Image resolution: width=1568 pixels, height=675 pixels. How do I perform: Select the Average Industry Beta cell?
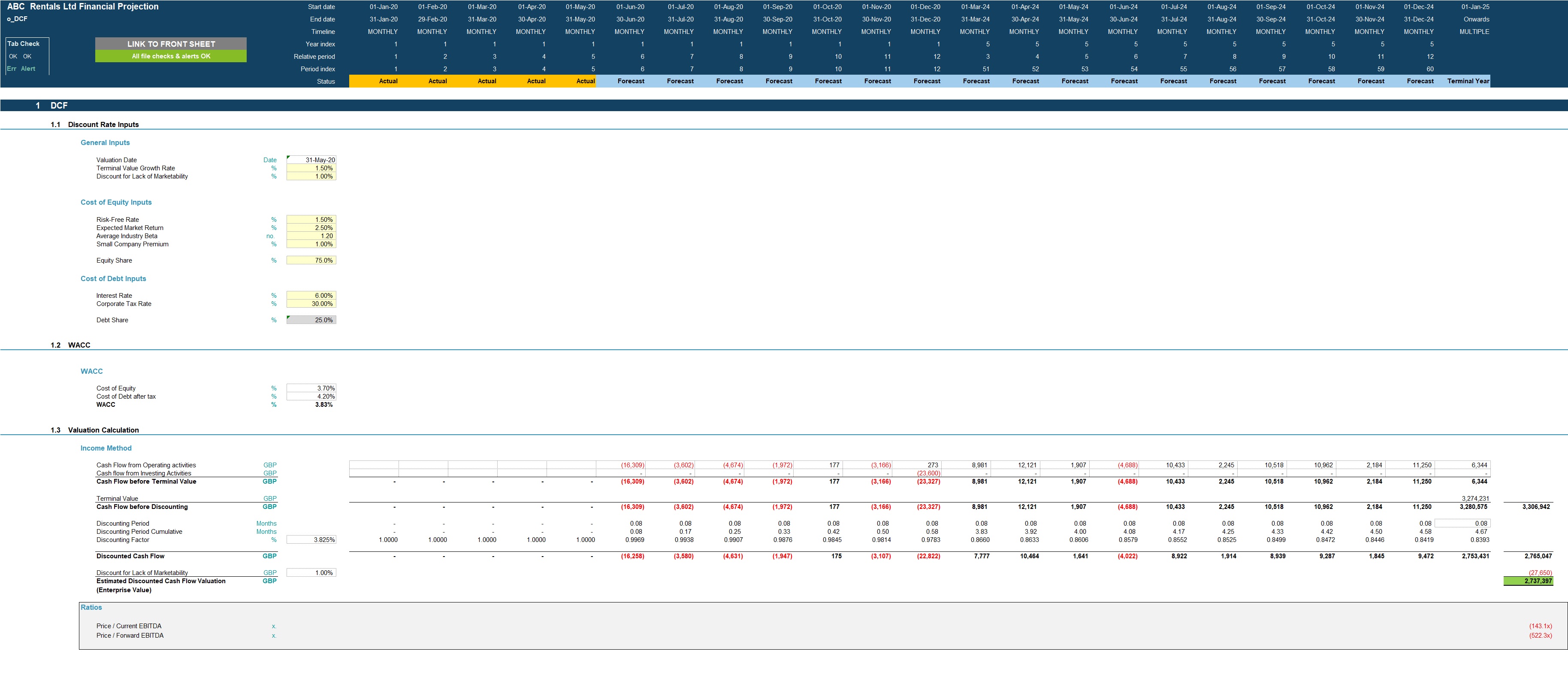pyautogui.click(x=311, y=236)
